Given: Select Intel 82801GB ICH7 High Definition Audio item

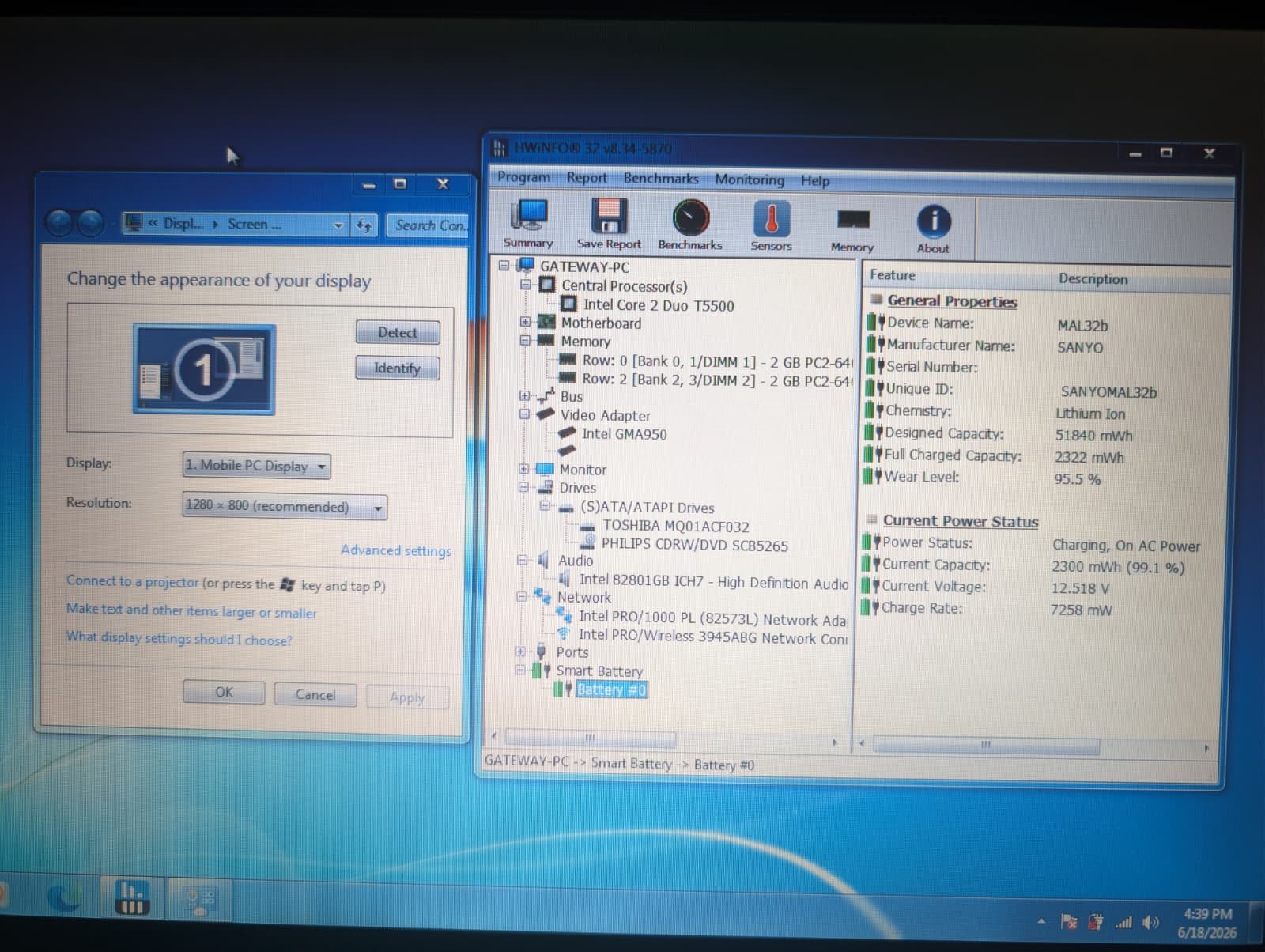Looking at the screenshot, I should click(x=714, y=582).
